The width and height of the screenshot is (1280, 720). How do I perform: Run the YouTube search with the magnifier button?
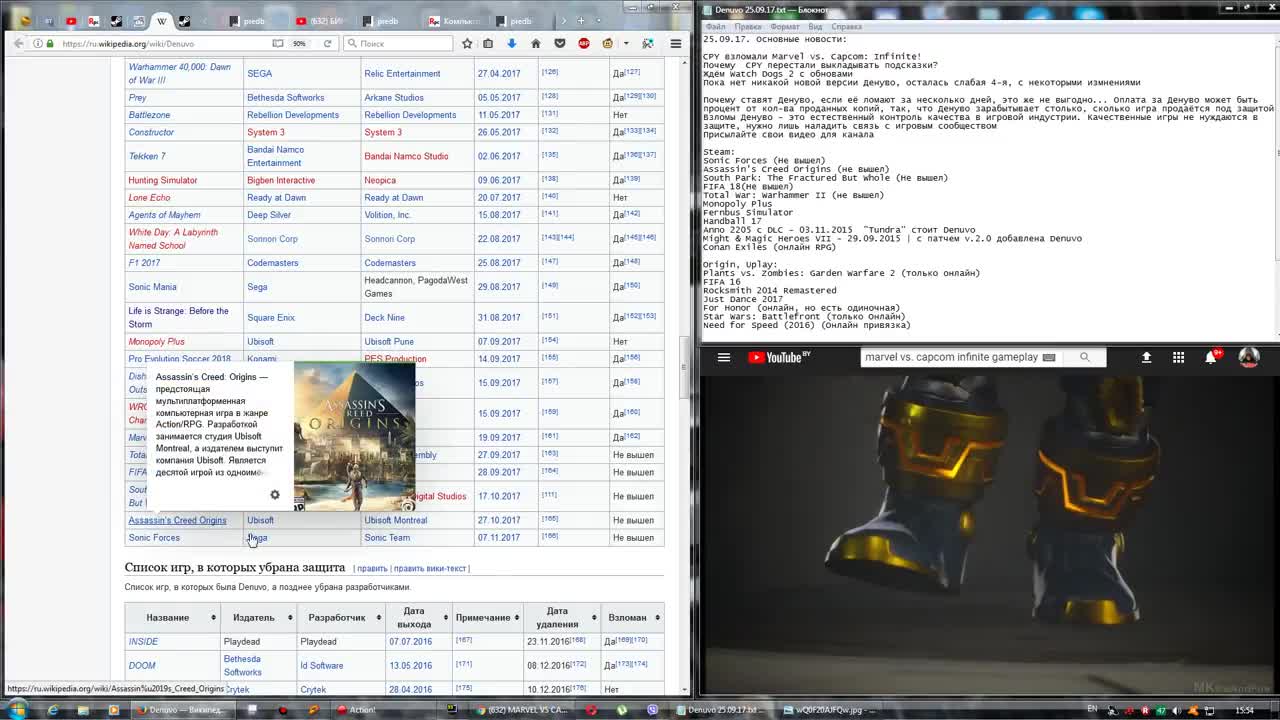(1085, 357)
